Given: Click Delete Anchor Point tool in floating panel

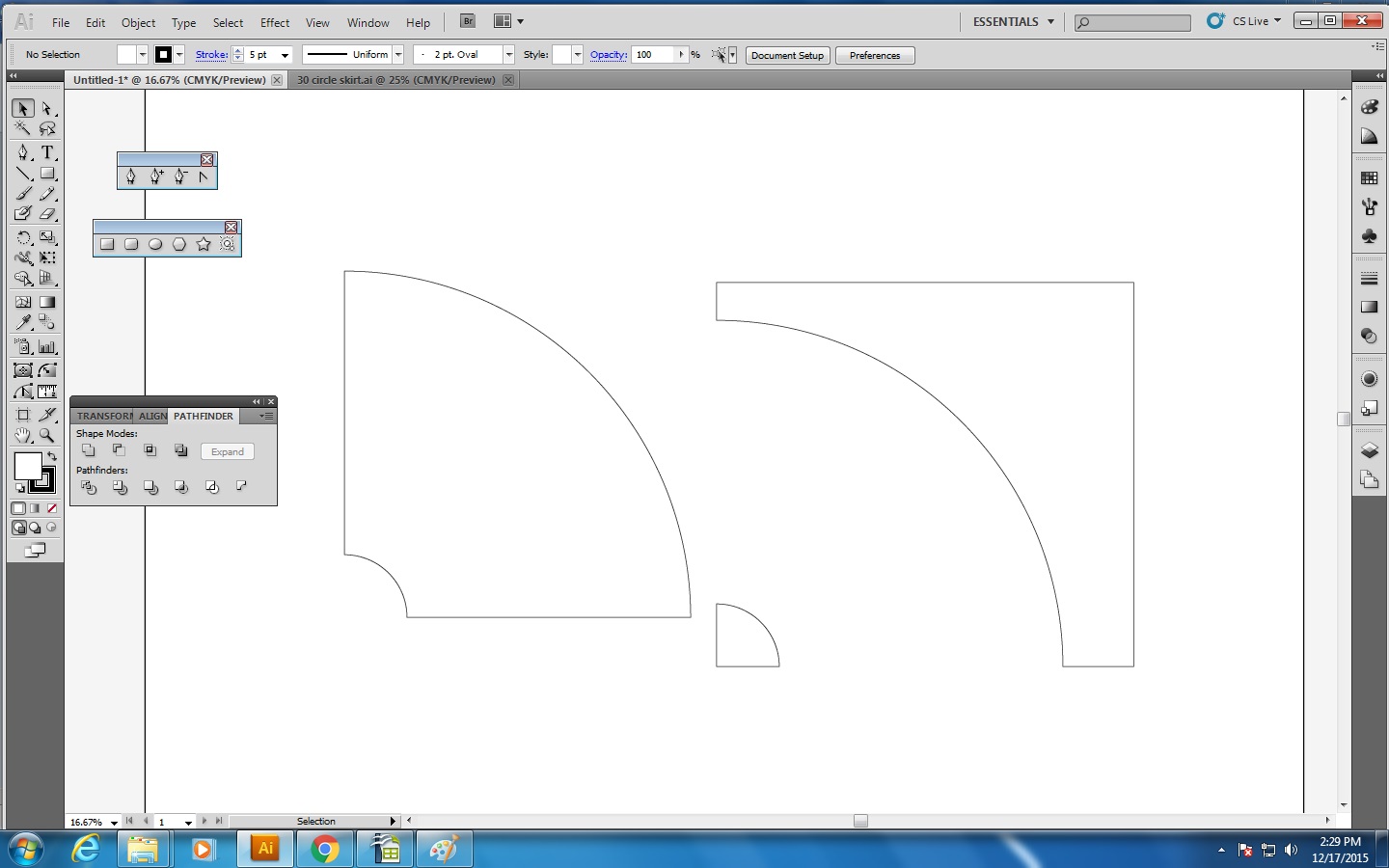Looking at the screenshot, I should click(180, 176).
